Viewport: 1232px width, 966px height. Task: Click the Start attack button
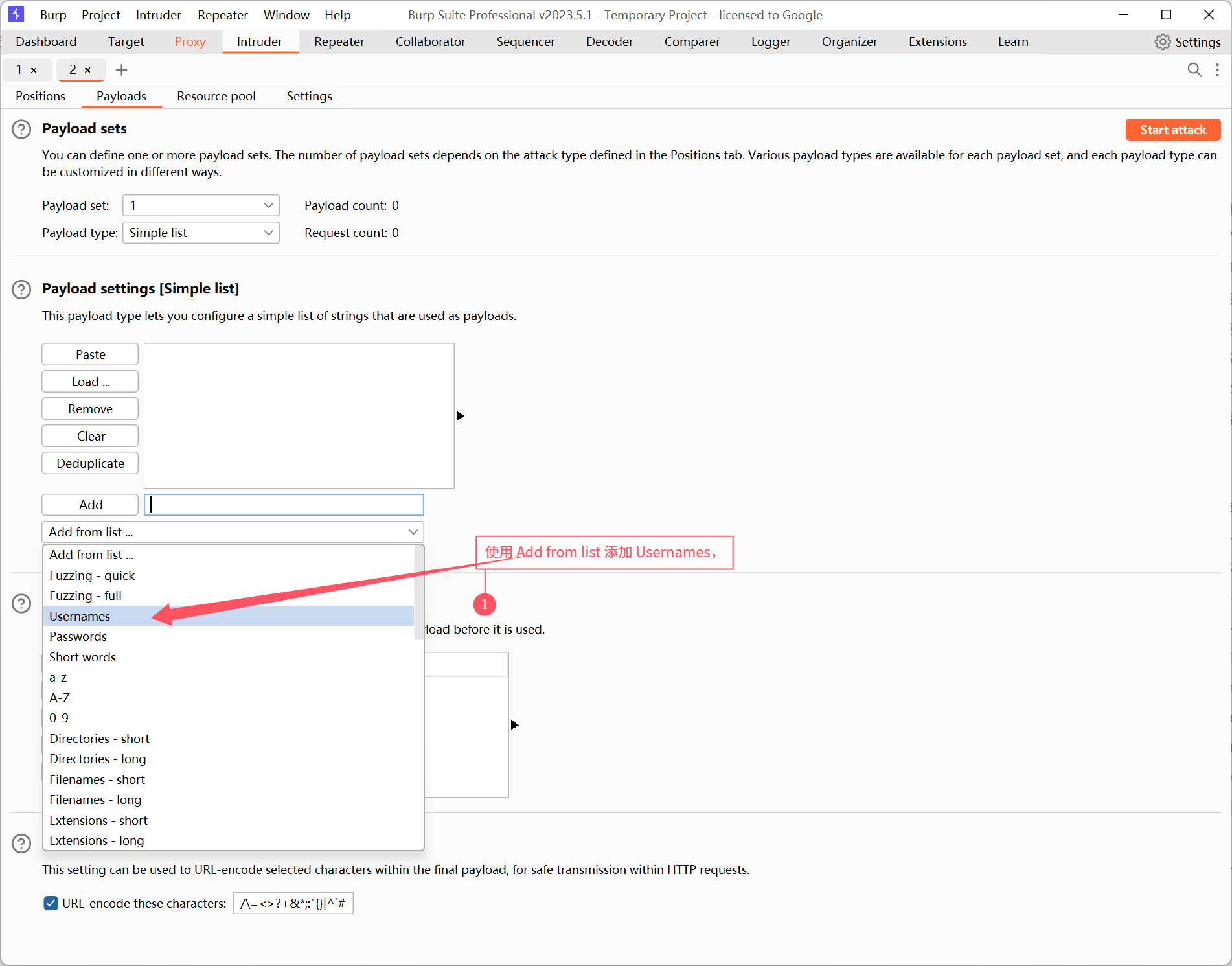pos(1173,130)
